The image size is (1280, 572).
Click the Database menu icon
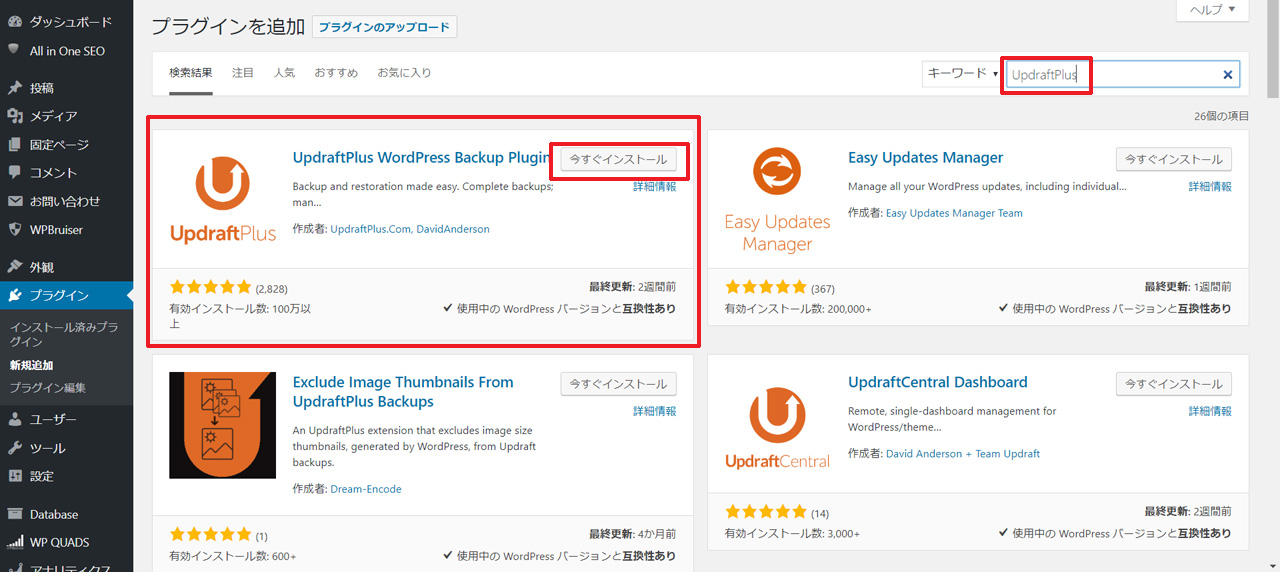15,514
